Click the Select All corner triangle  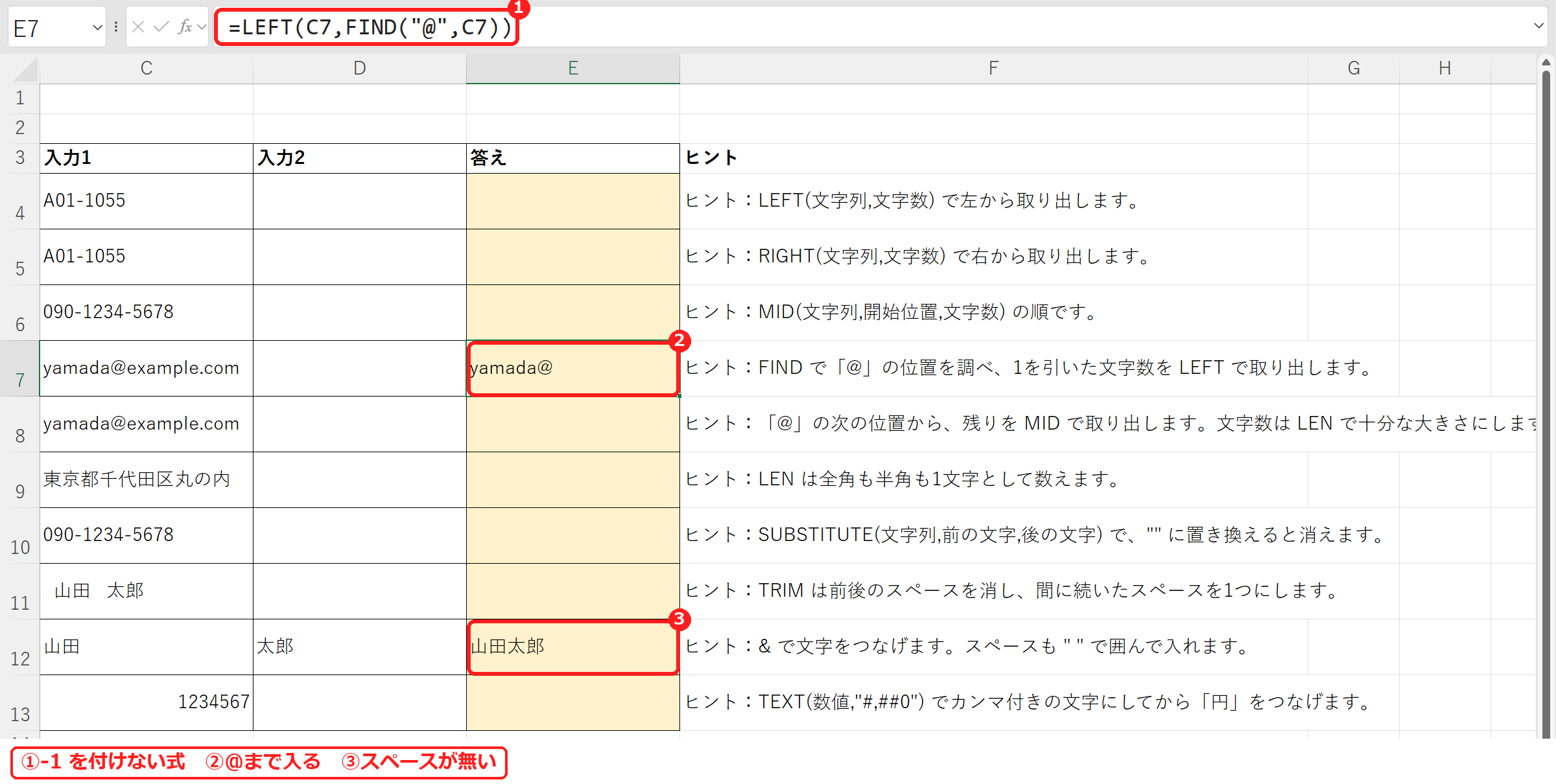tap(25, 69)
